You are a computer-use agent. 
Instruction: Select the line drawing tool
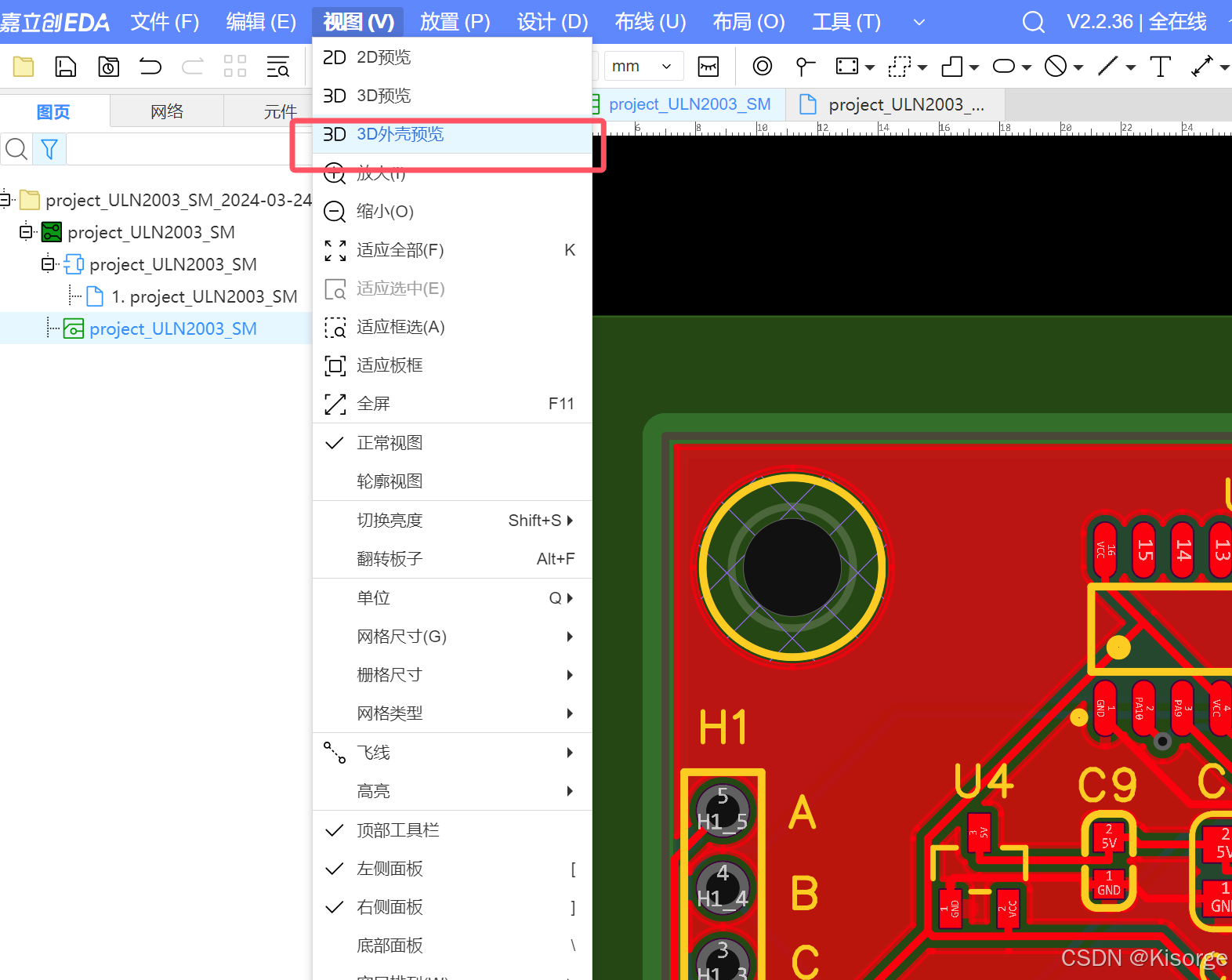(x=1107, y=67)
